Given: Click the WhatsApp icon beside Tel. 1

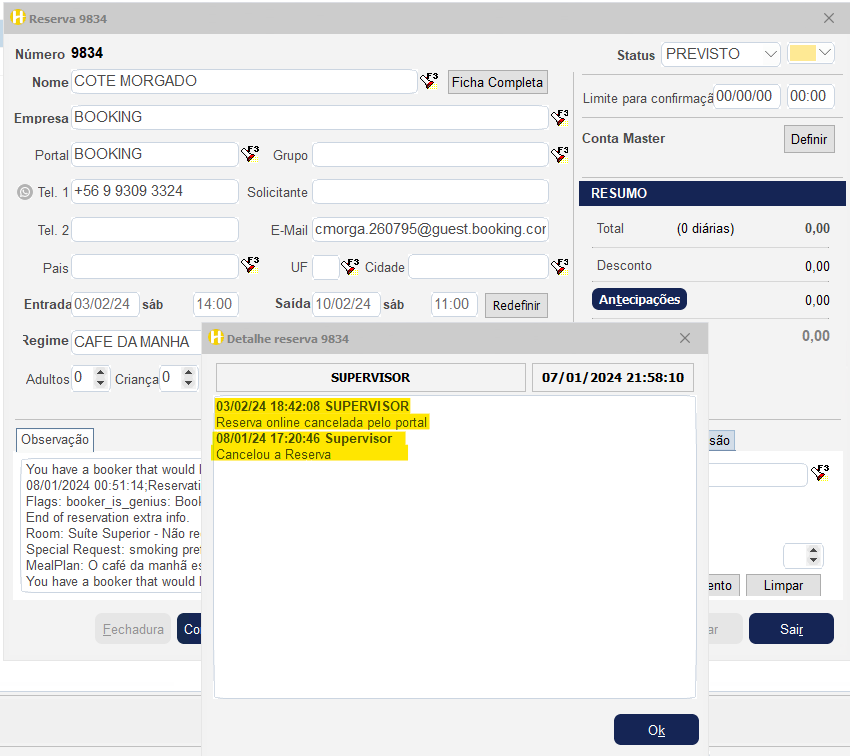Looking at the screenshot, I should coord(25,192).
